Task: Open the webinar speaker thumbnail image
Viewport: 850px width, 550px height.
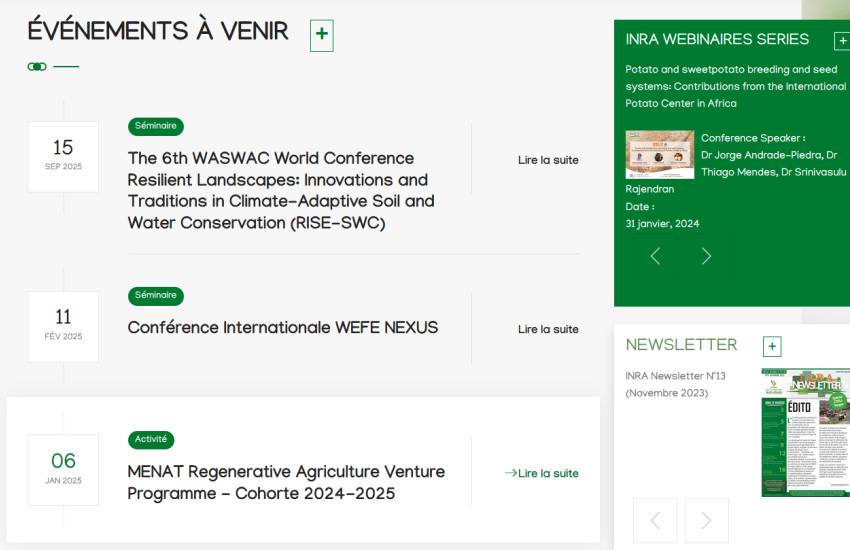Action: (x=659, y=154)
